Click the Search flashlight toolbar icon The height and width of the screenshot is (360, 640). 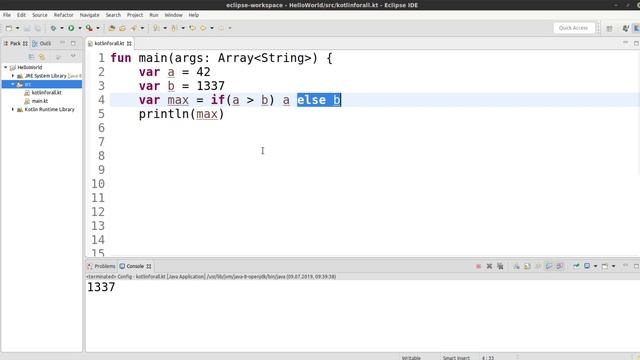(133, 28)
